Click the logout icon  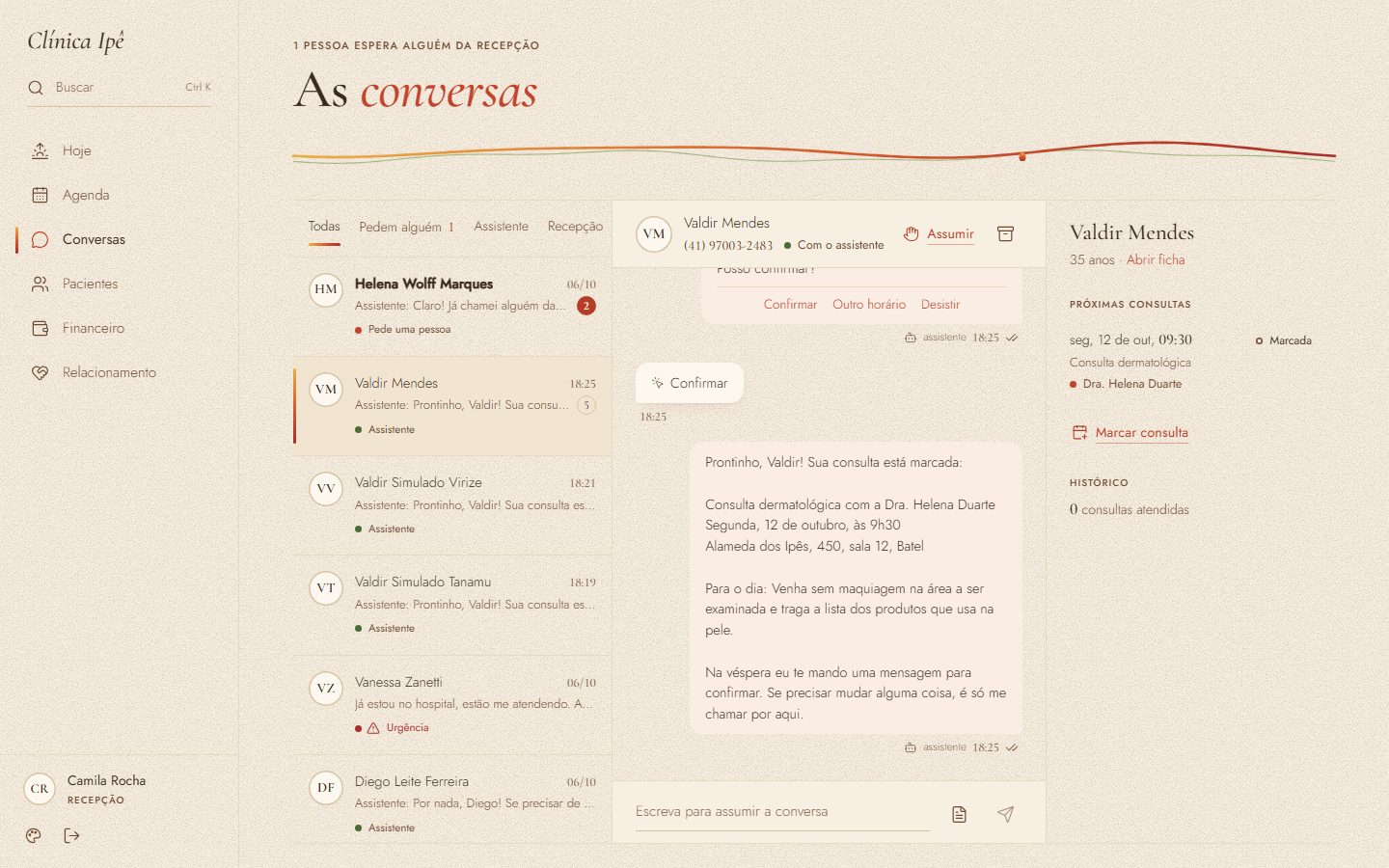(71, 835)
